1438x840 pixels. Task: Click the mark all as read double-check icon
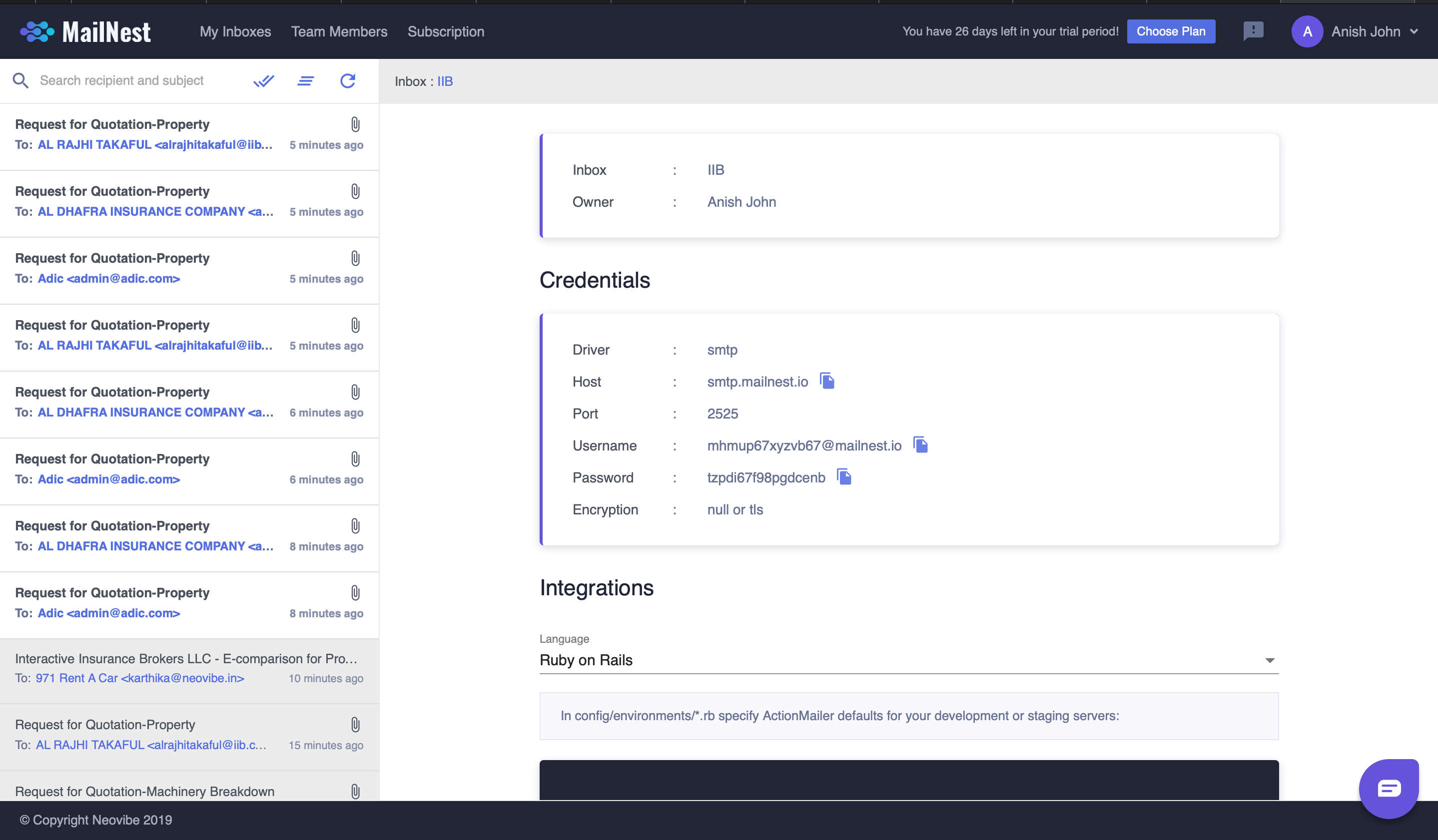(x=263, y=81)
